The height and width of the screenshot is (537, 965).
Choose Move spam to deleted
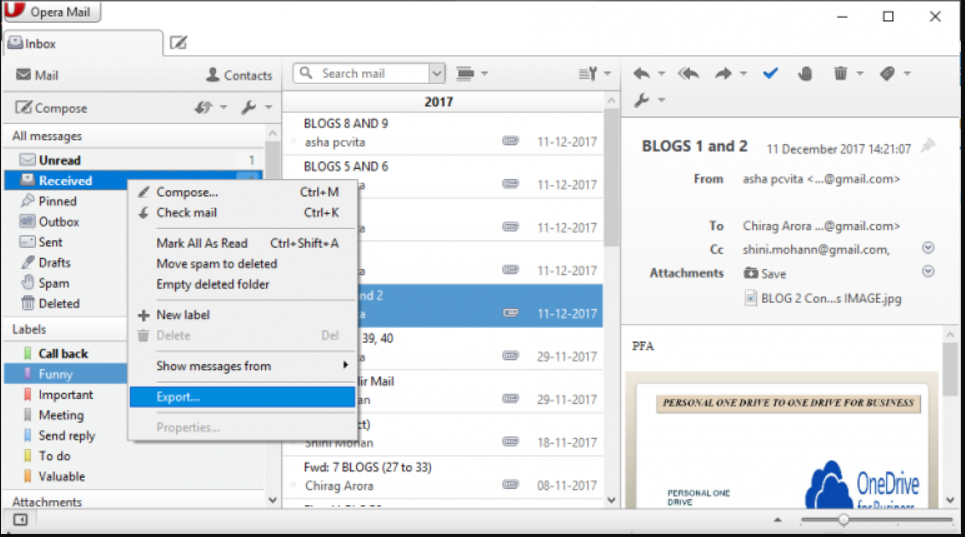pos(242,264)
